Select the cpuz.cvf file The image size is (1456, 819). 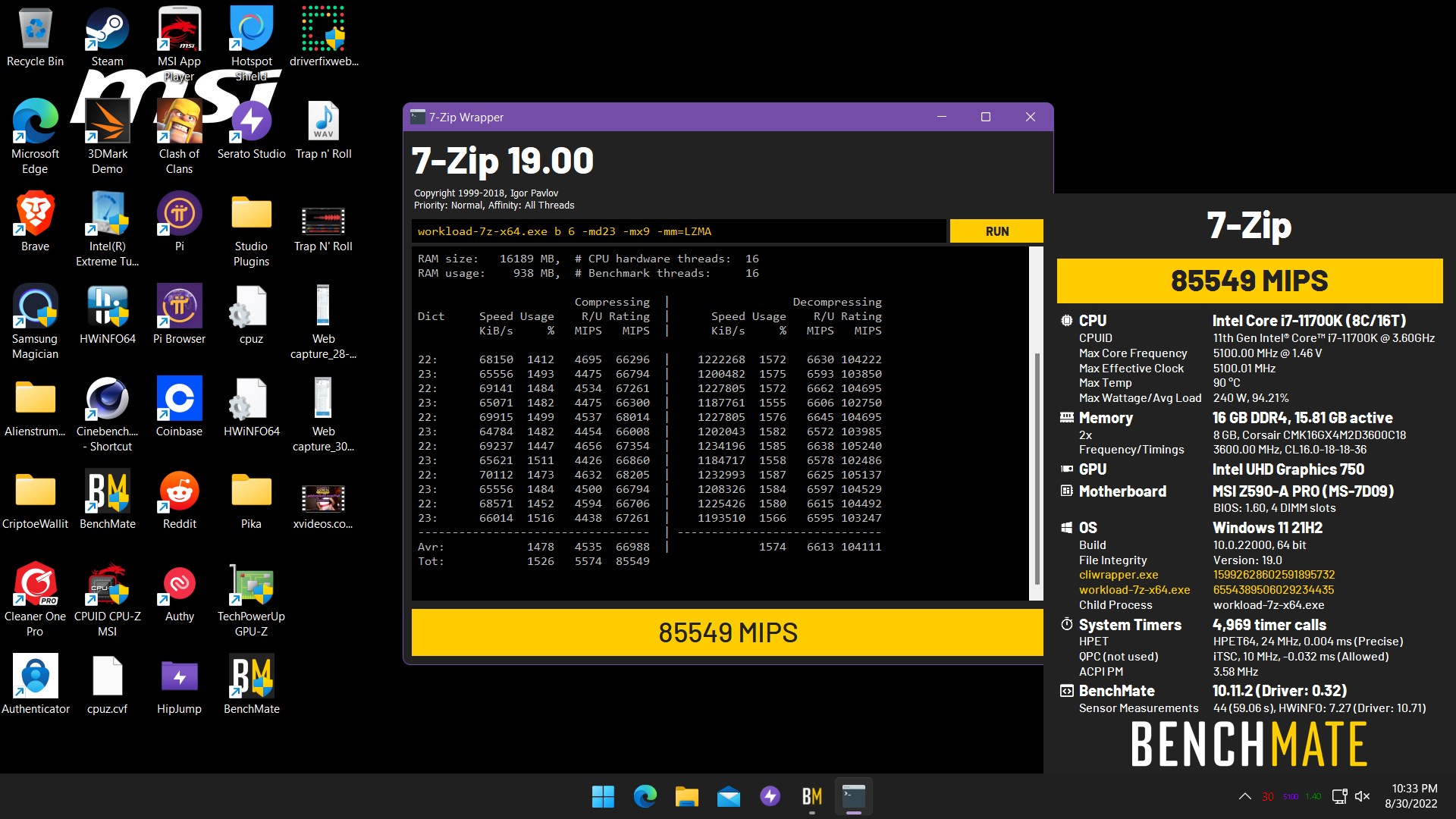tap(107, 684)
